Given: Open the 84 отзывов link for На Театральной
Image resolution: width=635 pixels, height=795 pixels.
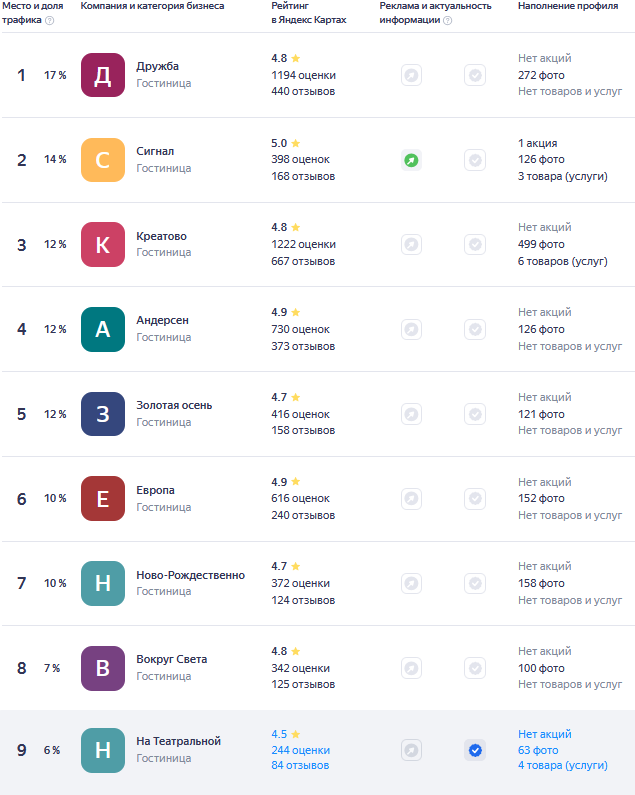Looking at the screenshot, I should coord(300,766).
